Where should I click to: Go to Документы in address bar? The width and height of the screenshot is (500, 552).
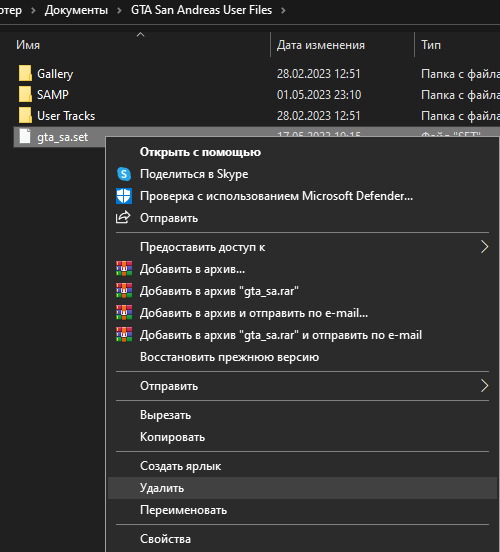(76, 10)
